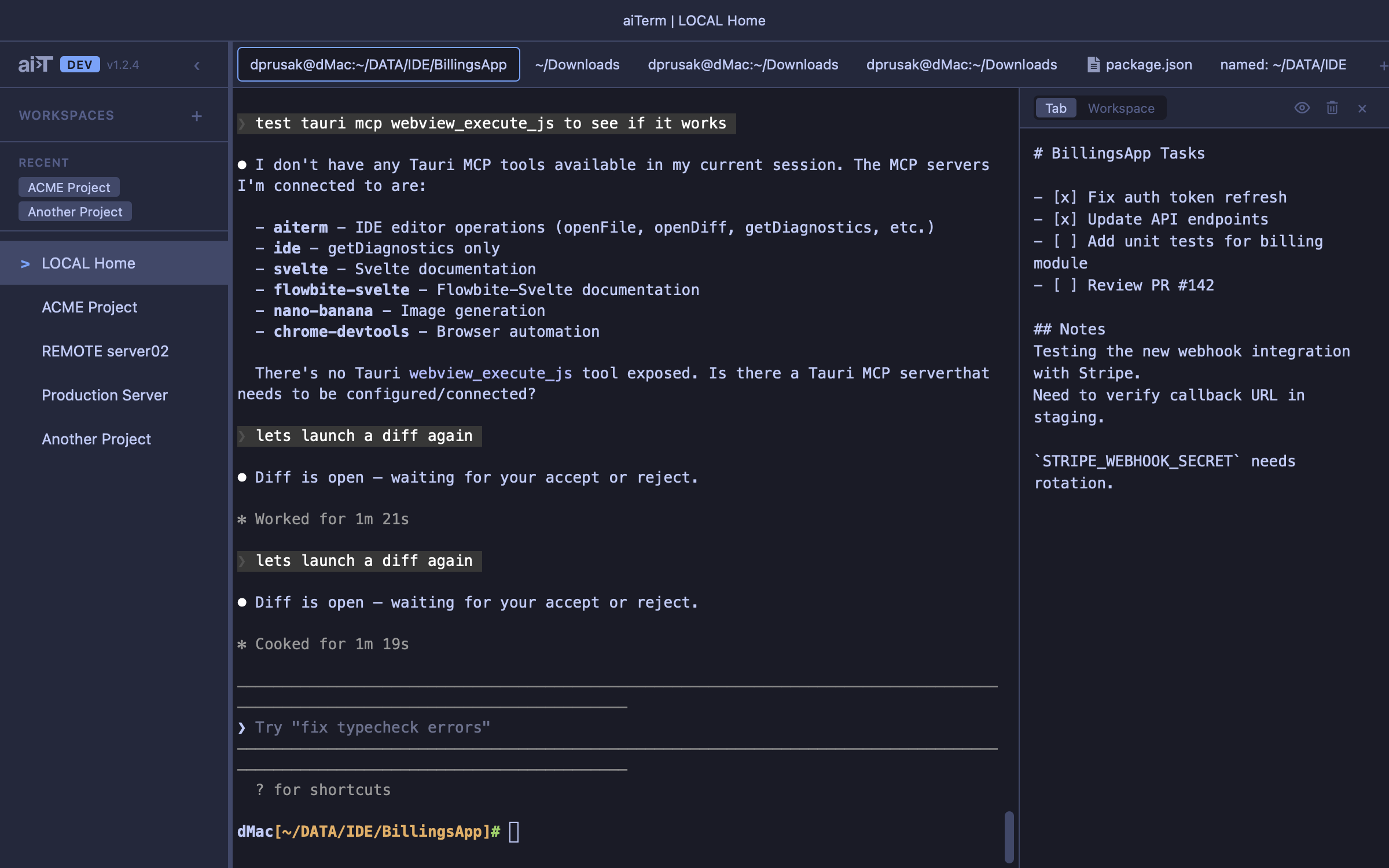Toggle notes preview eye icon
This screenshot has height=868, width=1389.
pos(1302,108)
